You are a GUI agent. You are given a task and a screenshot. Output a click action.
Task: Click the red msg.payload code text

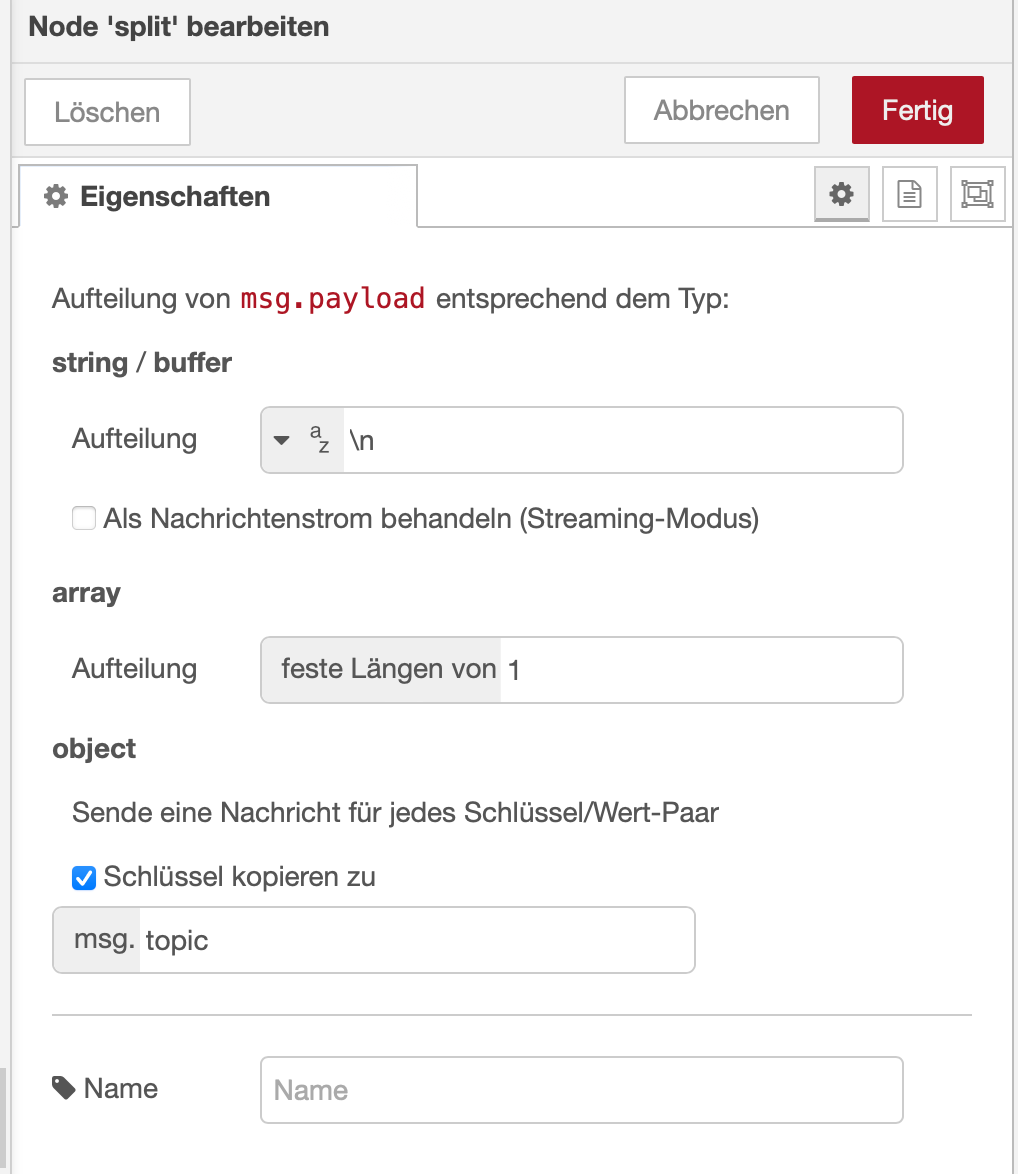(333, 299)
